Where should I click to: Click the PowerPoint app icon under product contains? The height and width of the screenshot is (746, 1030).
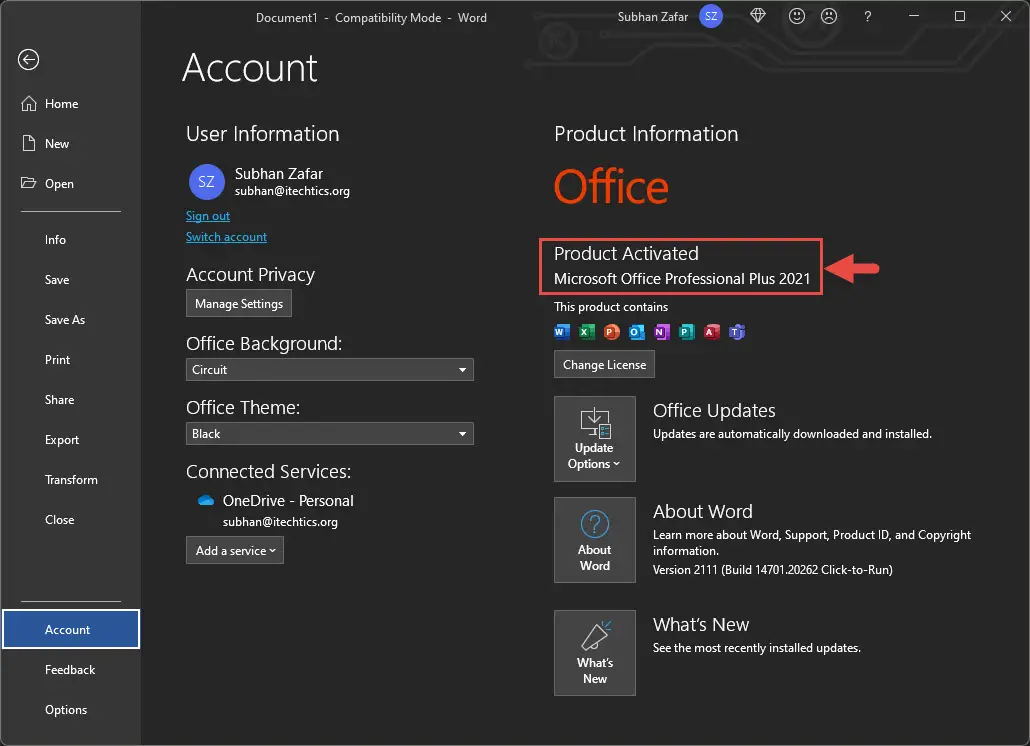(x=612, y=332)
